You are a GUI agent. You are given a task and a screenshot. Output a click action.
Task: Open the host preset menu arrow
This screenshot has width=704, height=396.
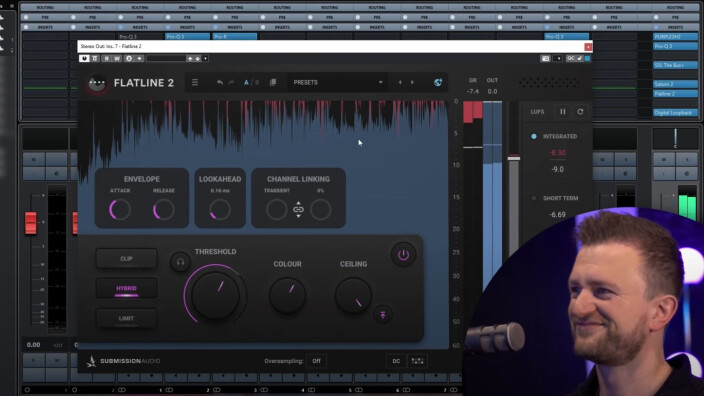click(205, 58)
